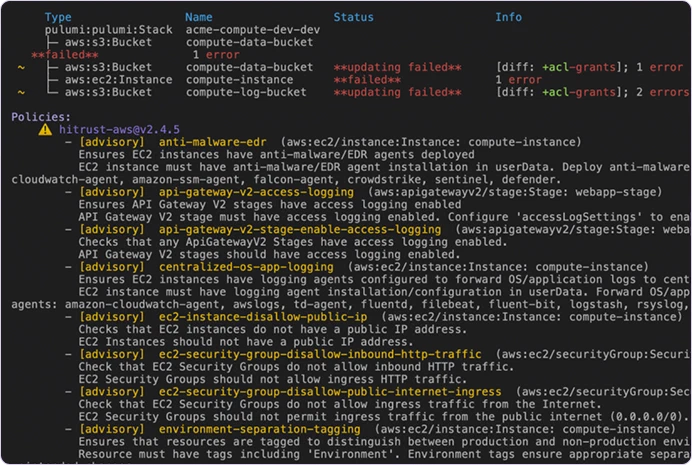Select the aws:ec2:Instance type entry
Screen dimensions: 692x465
click(118, 80)
